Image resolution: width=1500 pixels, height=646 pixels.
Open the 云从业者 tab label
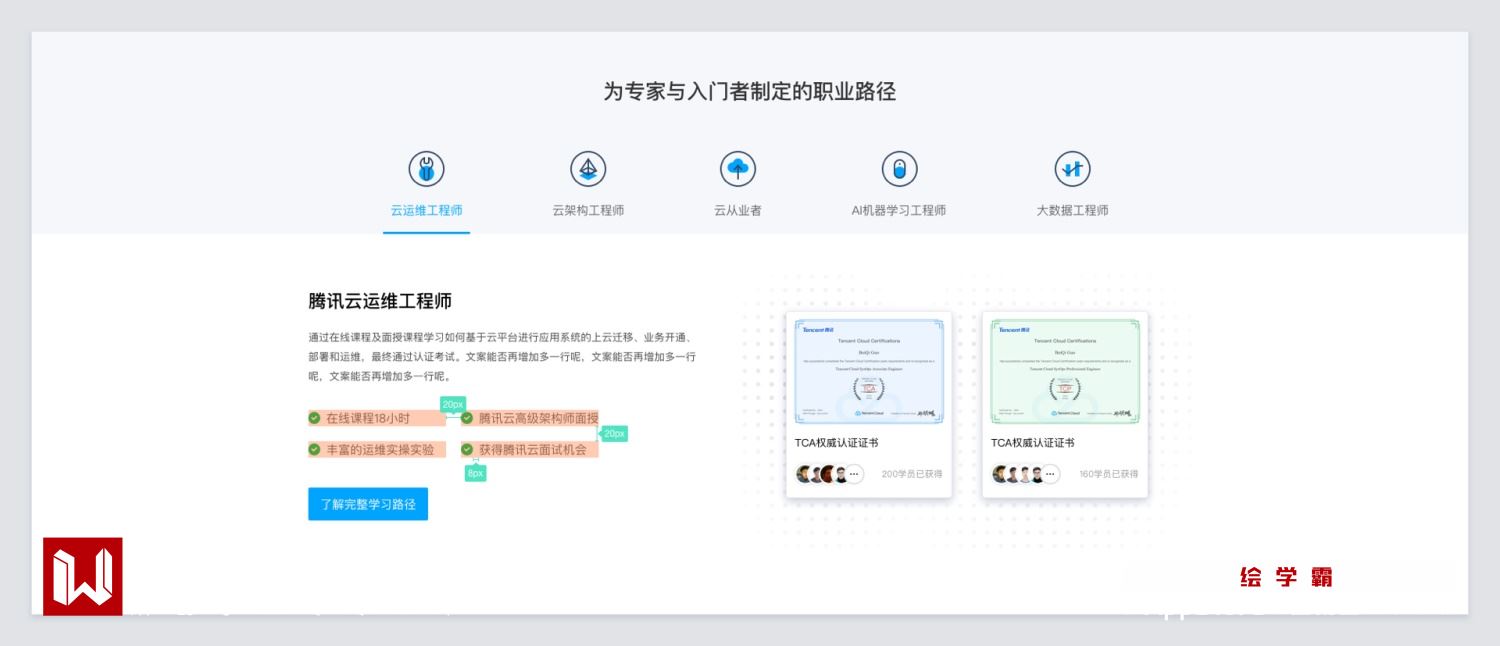pos(738,211)
